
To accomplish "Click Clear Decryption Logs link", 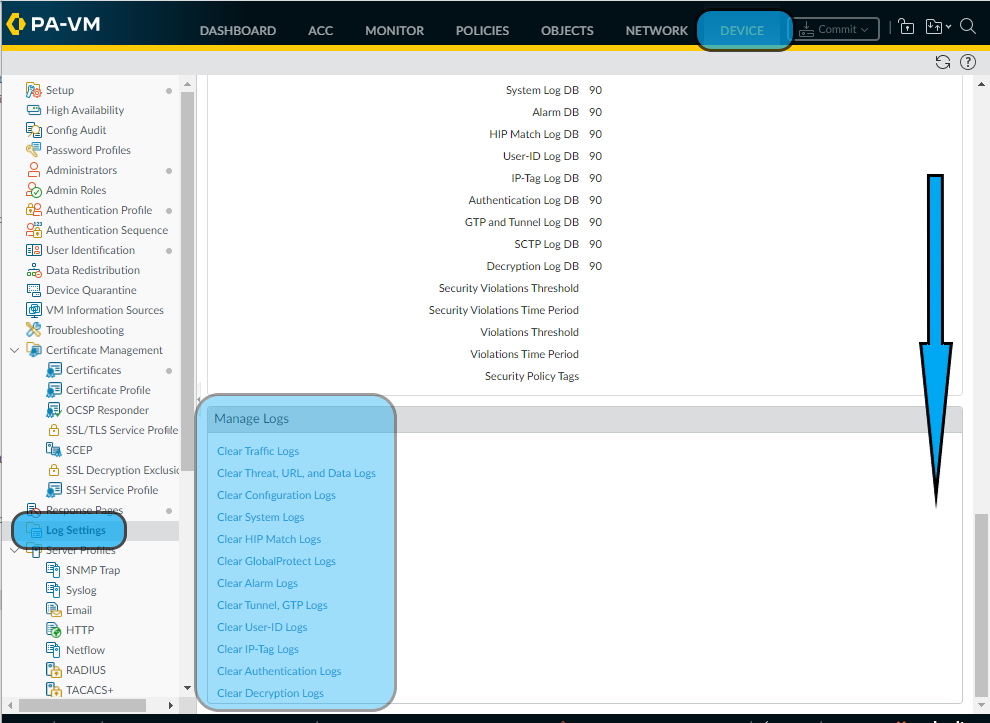I will [x=270, y=693].
